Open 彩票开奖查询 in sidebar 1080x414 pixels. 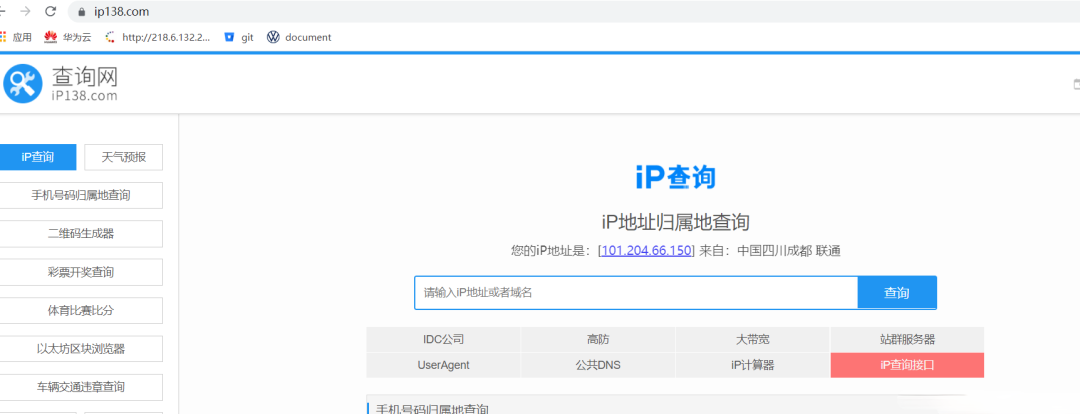pyautogui.click(x=81, y=272)
